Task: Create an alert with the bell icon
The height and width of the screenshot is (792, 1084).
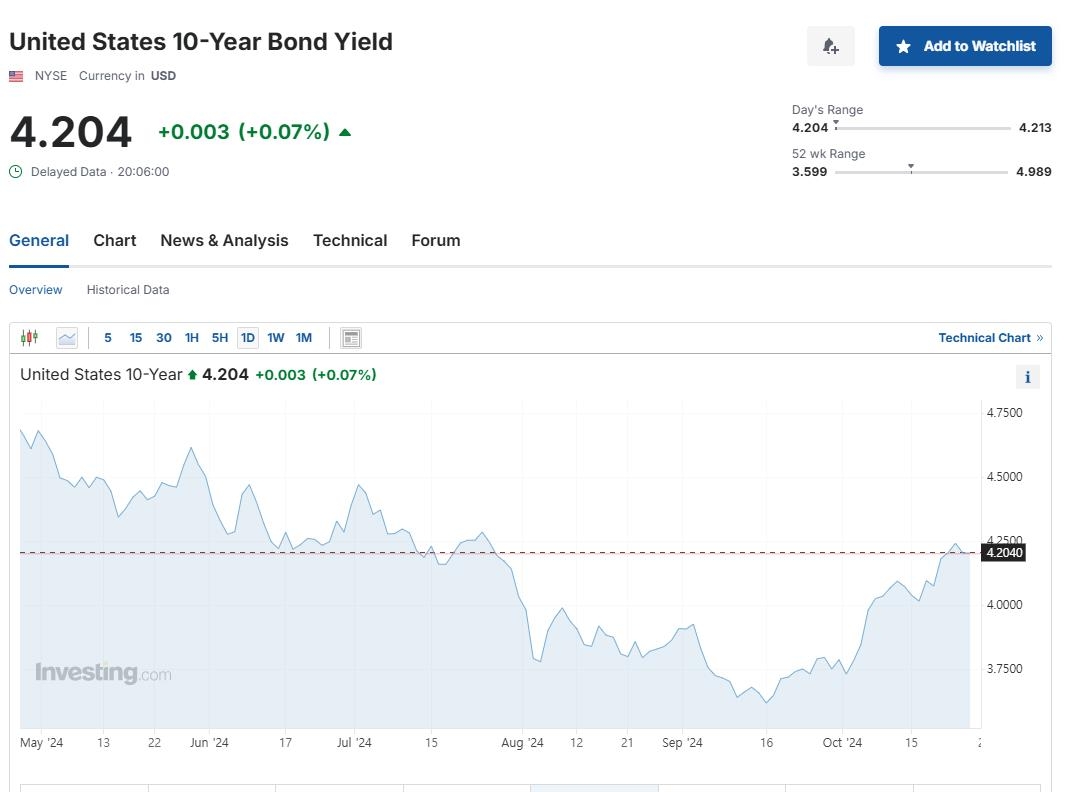Action: pos(830,46)
